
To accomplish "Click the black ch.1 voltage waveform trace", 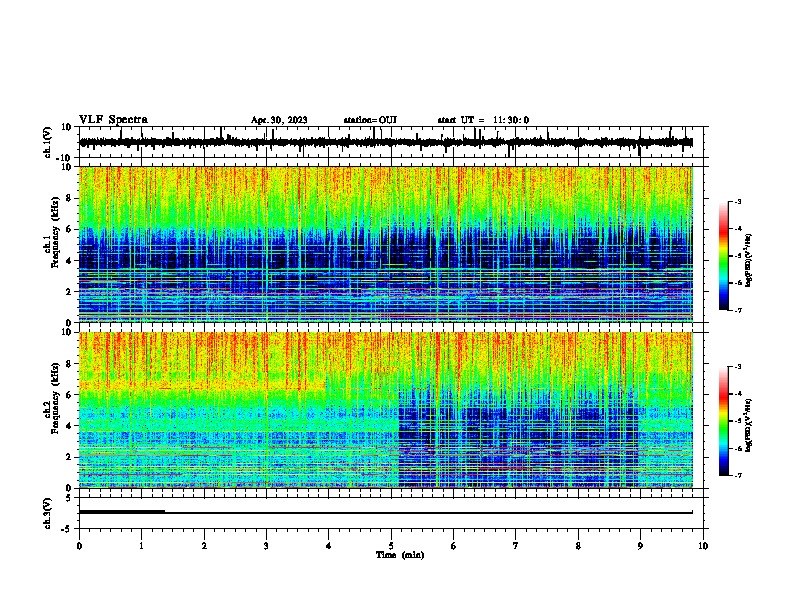I will 386,142.
